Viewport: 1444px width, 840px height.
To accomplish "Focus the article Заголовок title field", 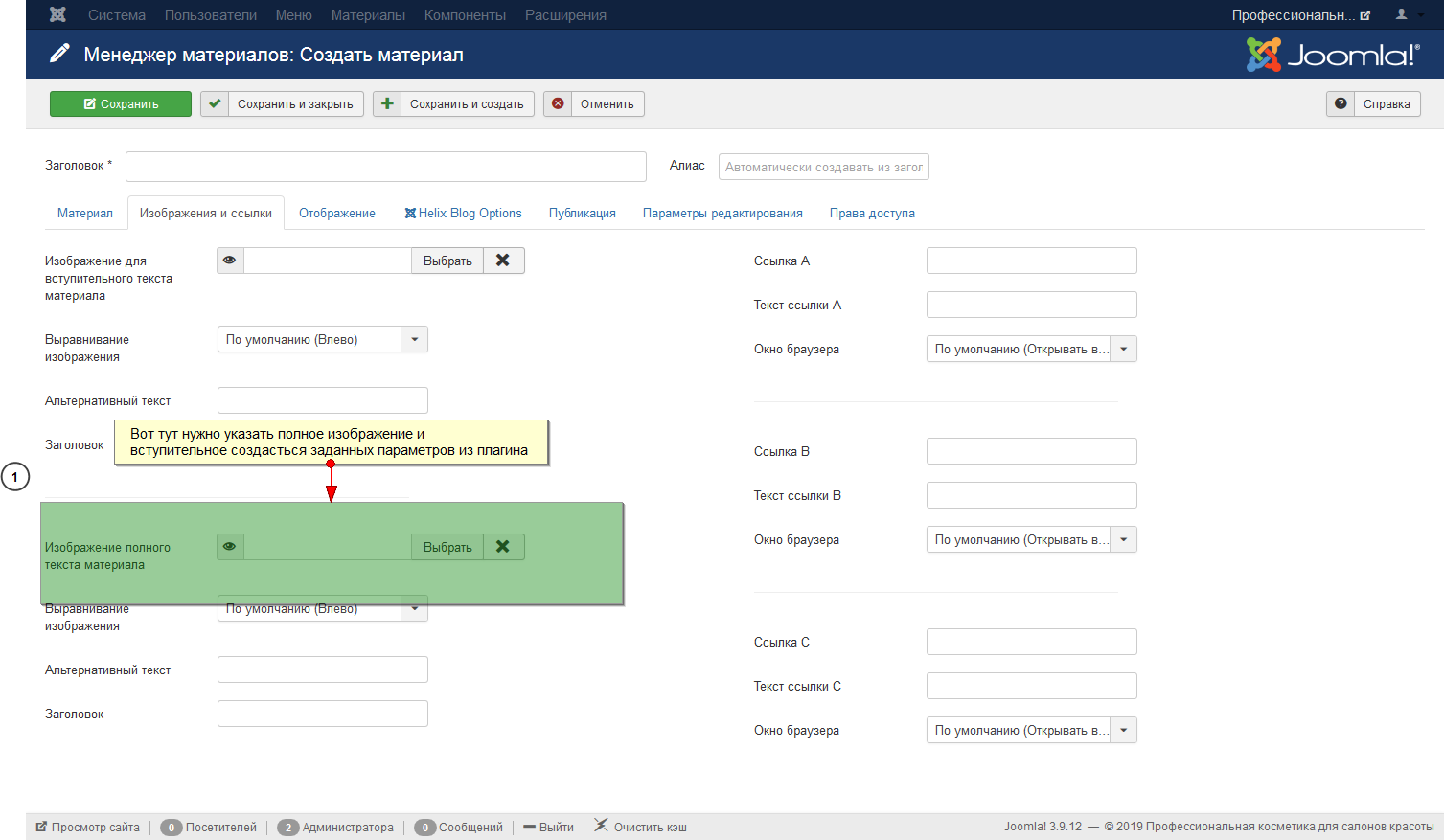I will pos(386,167).
